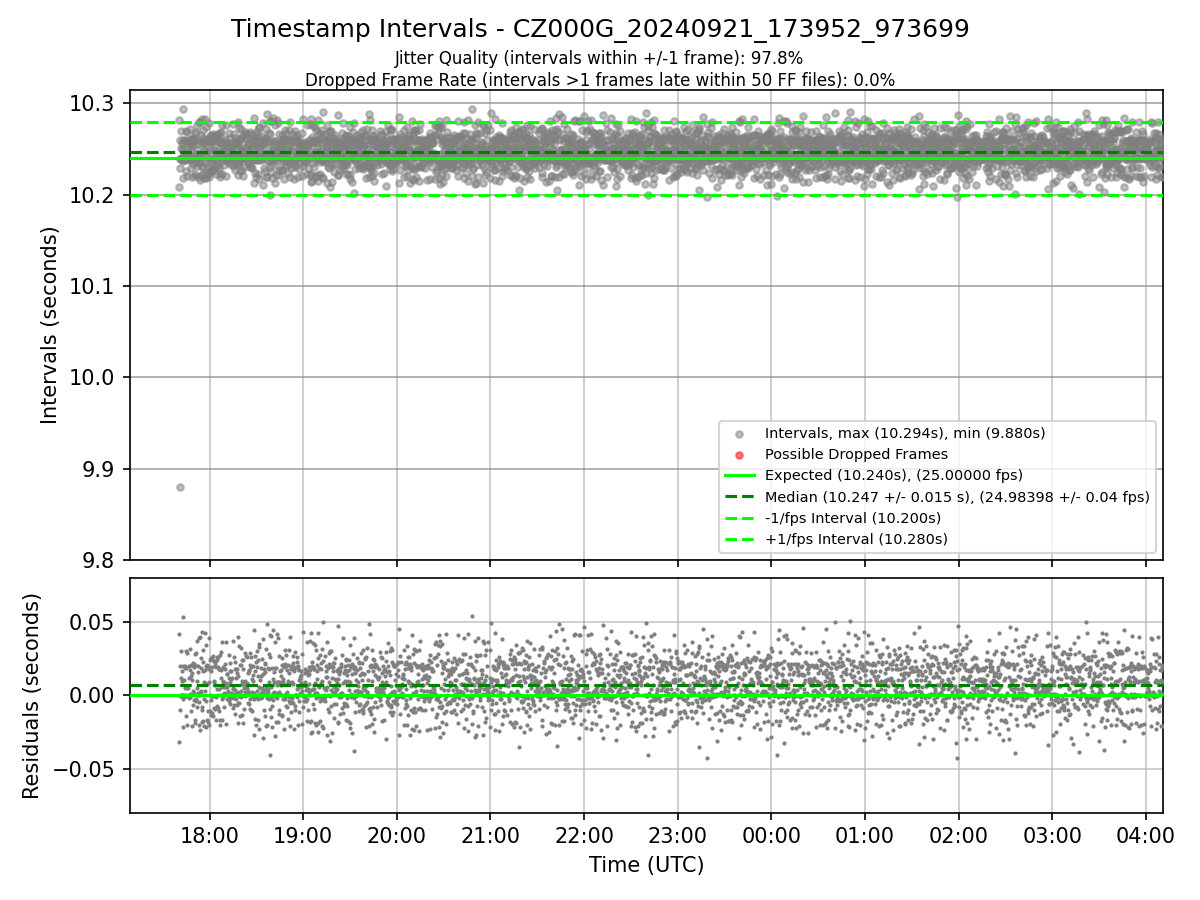Screen dimensions: 1200x900
Task: Click the 21:00 x-axis tick label
Action: [x=490, y=835]
